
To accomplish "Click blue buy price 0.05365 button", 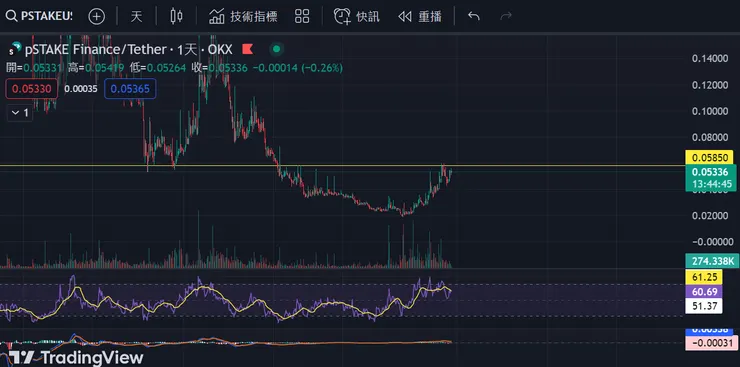I will tap(130, 89).
